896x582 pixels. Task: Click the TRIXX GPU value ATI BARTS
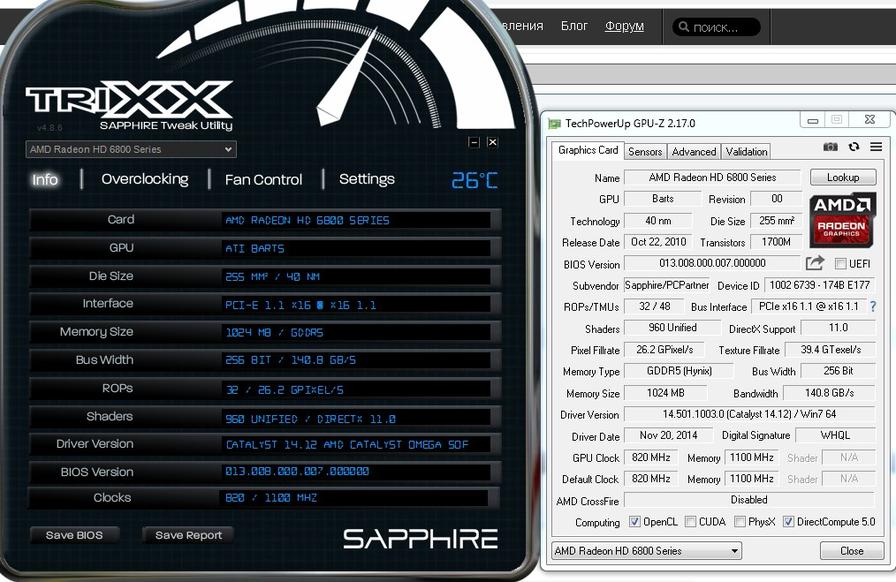coord(355,248)
